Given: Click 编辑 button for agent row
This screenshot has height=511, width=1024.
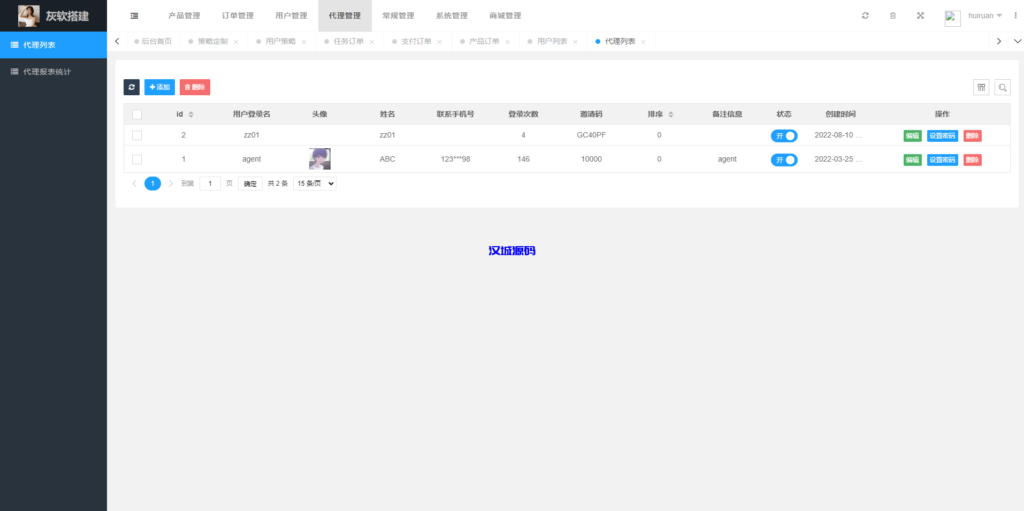Looking at the screenshot, I should point(912,160).
